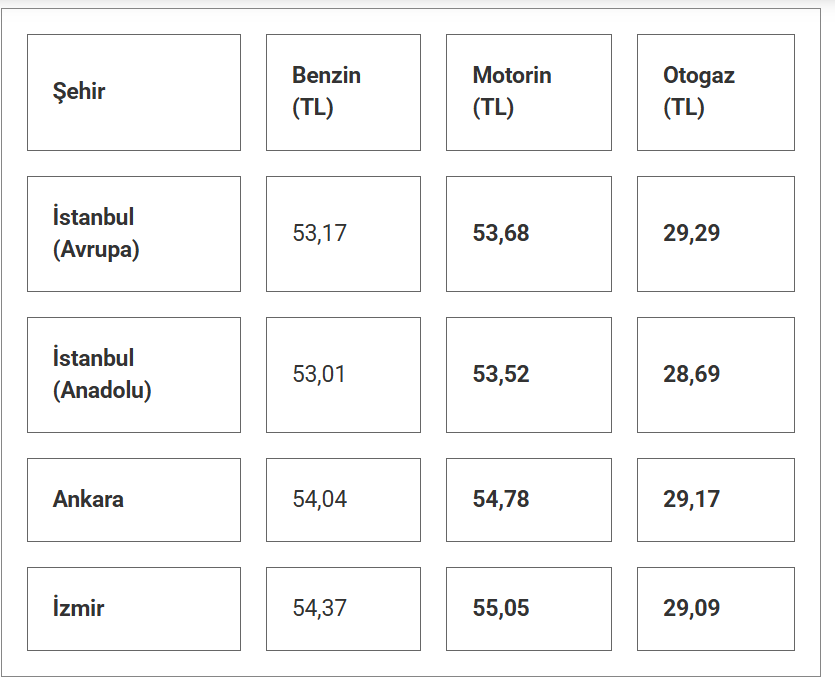
Task: Click the 54,04 benzin price cell
Action: [343, 499]
